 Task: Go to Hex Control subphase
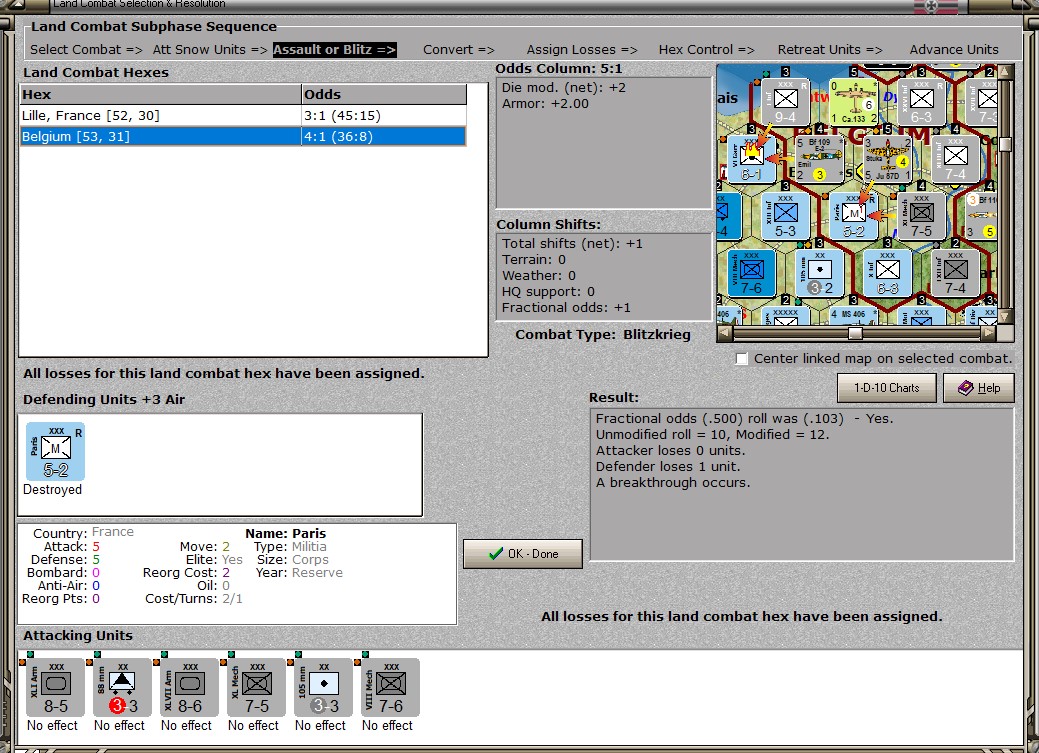click(706, 50)
